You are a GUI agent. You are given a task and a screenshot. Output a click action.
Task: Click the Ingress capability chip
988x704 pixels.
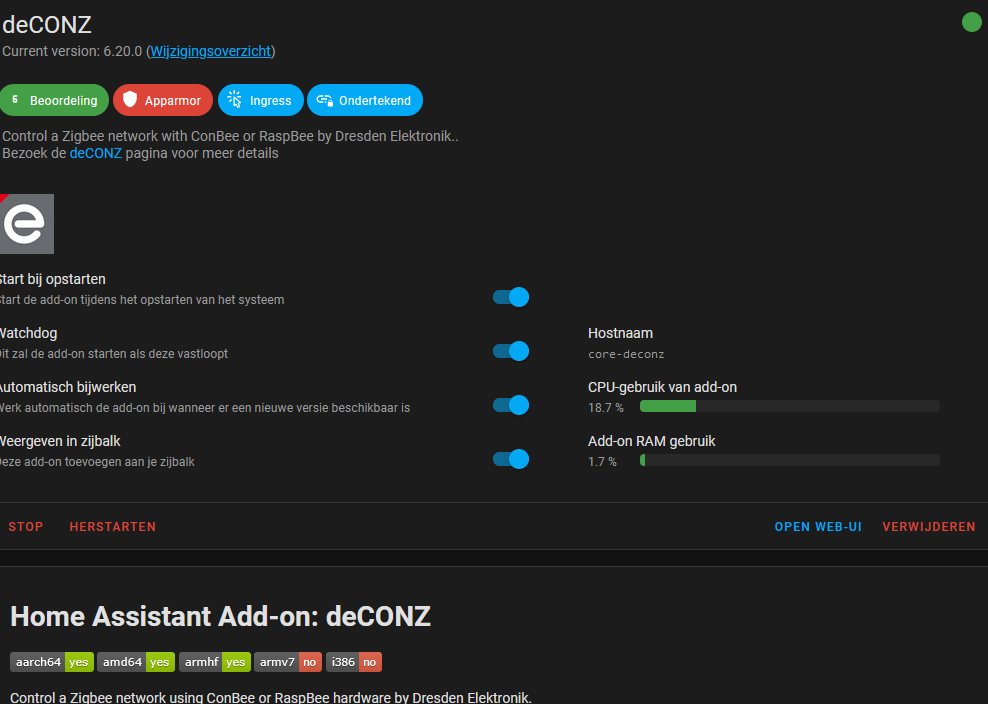[x=261, y=100]
